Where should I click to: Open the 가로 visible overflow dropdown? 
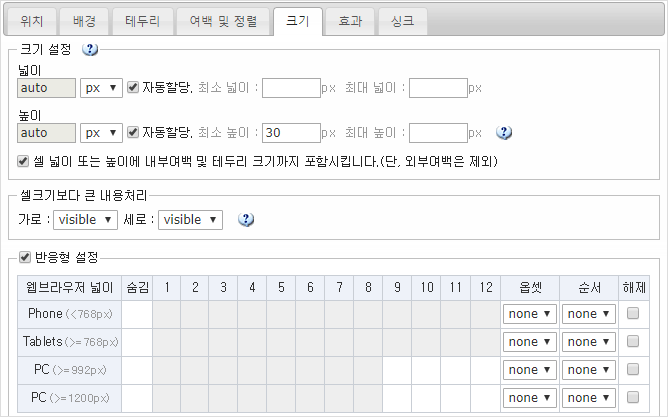click(85, 219)
